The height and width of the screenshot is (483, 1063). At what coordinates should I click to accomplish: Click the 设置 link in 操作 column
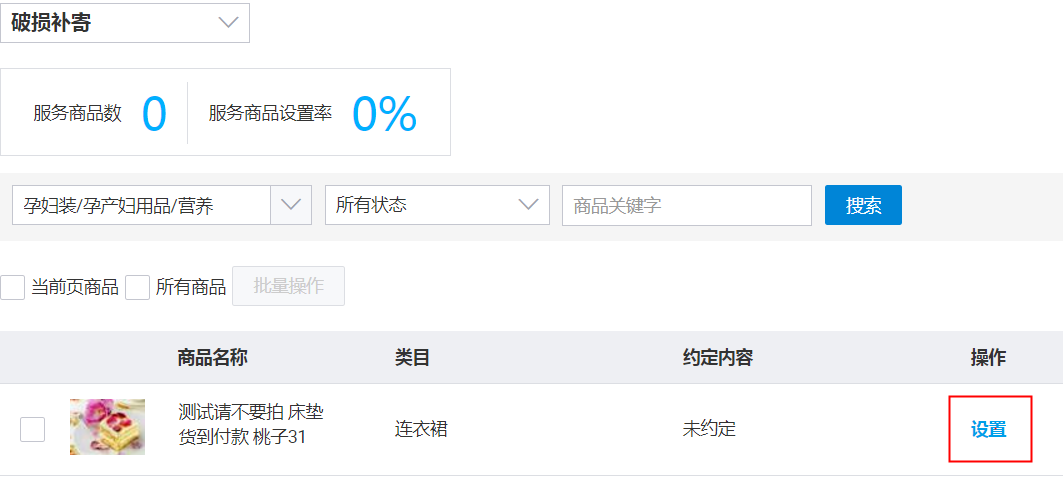coord(988,429)
